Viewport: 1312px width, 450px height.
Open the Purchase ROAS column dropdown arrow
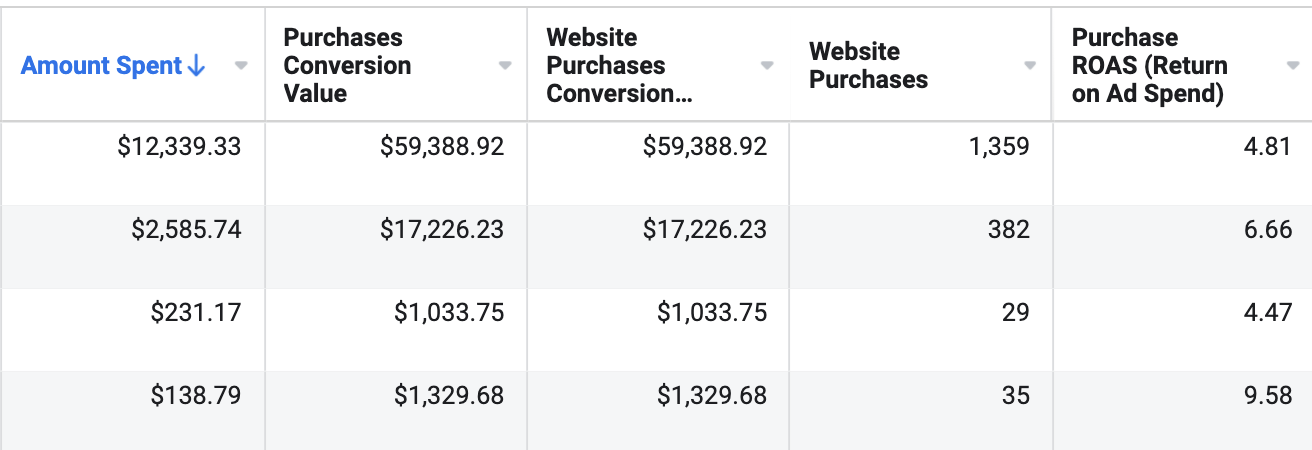1292,66
